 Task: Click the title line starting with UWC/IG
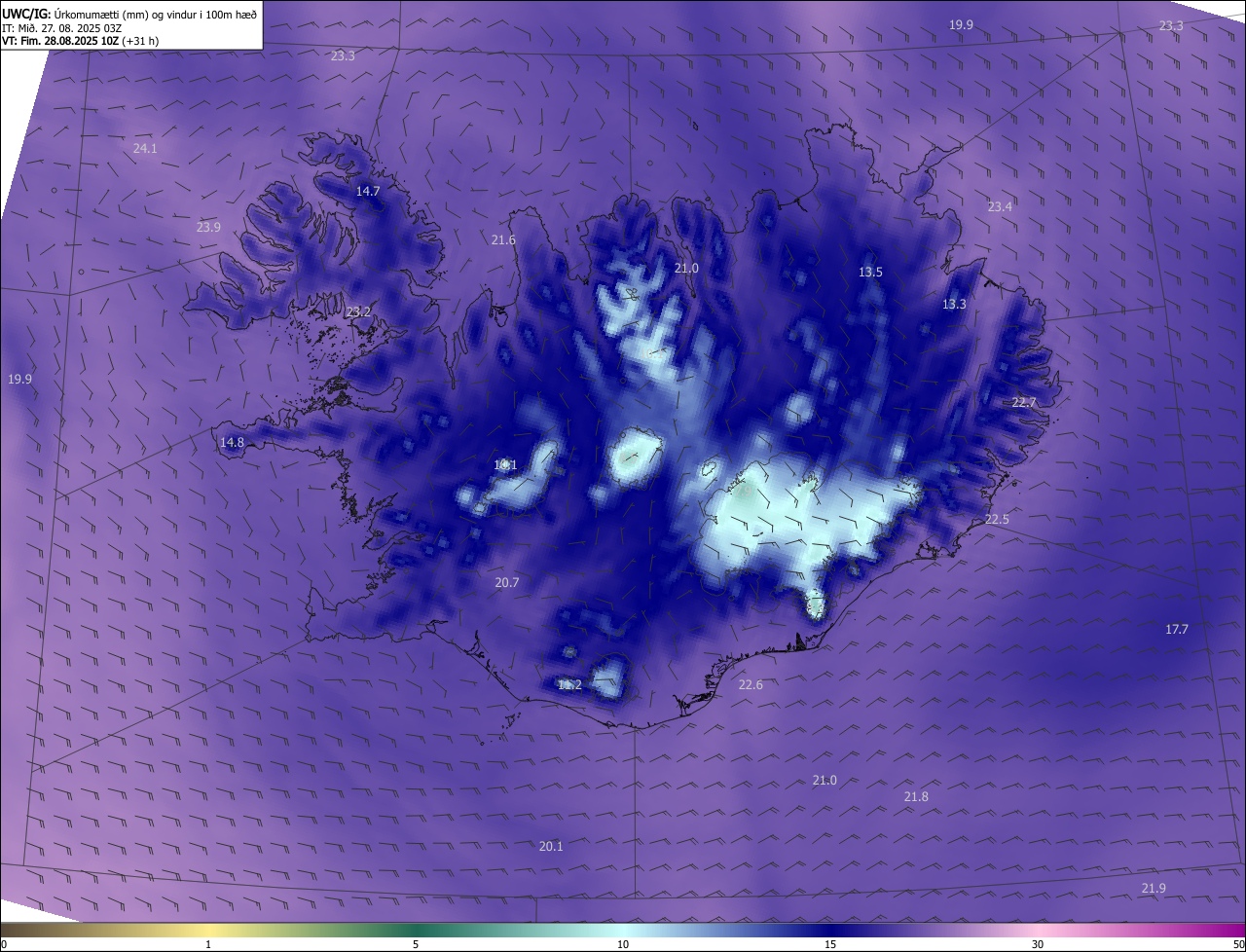[x=129, y=14]
